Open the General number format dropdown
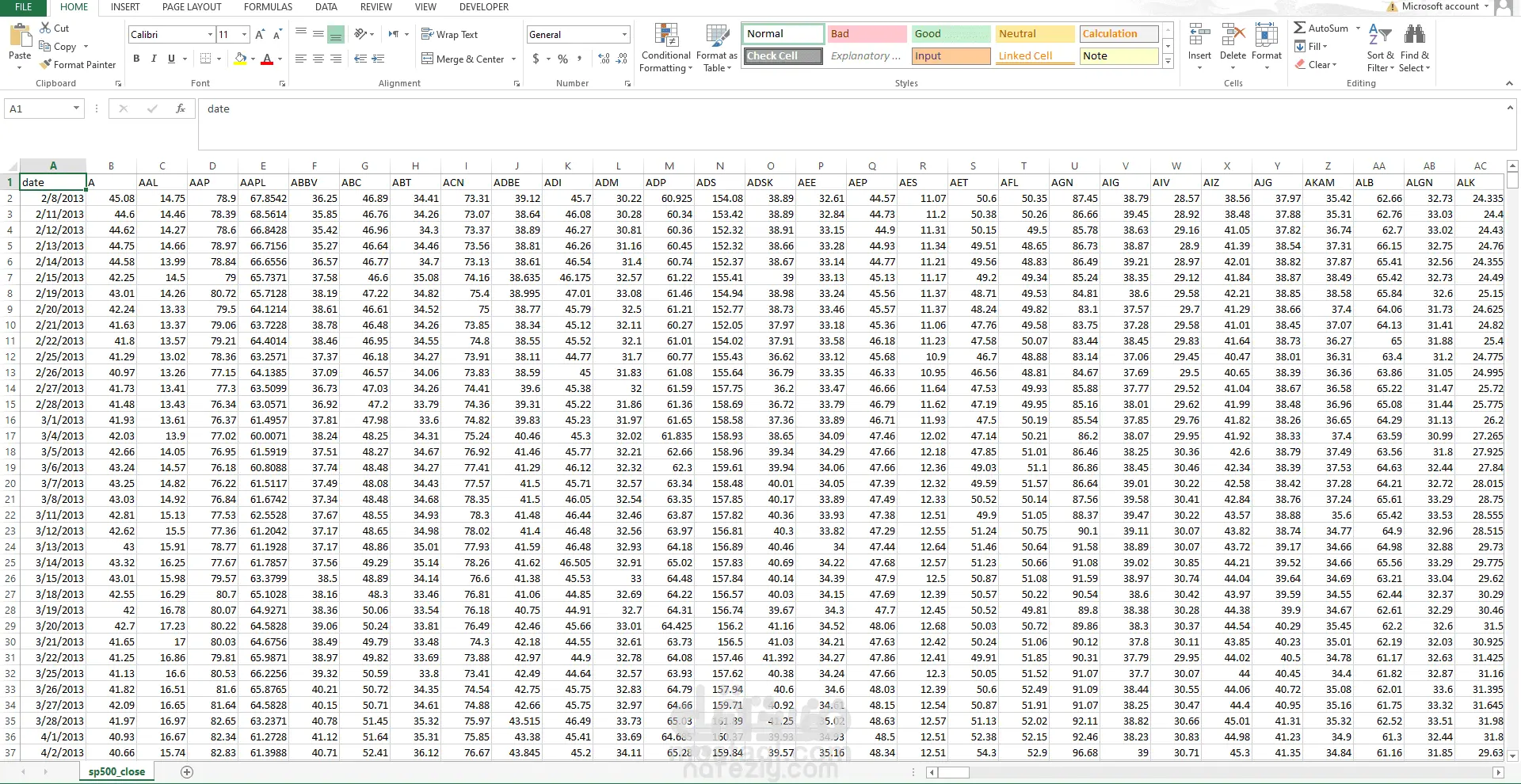Viewport: 1521px width, 784px height. point(624,35)
